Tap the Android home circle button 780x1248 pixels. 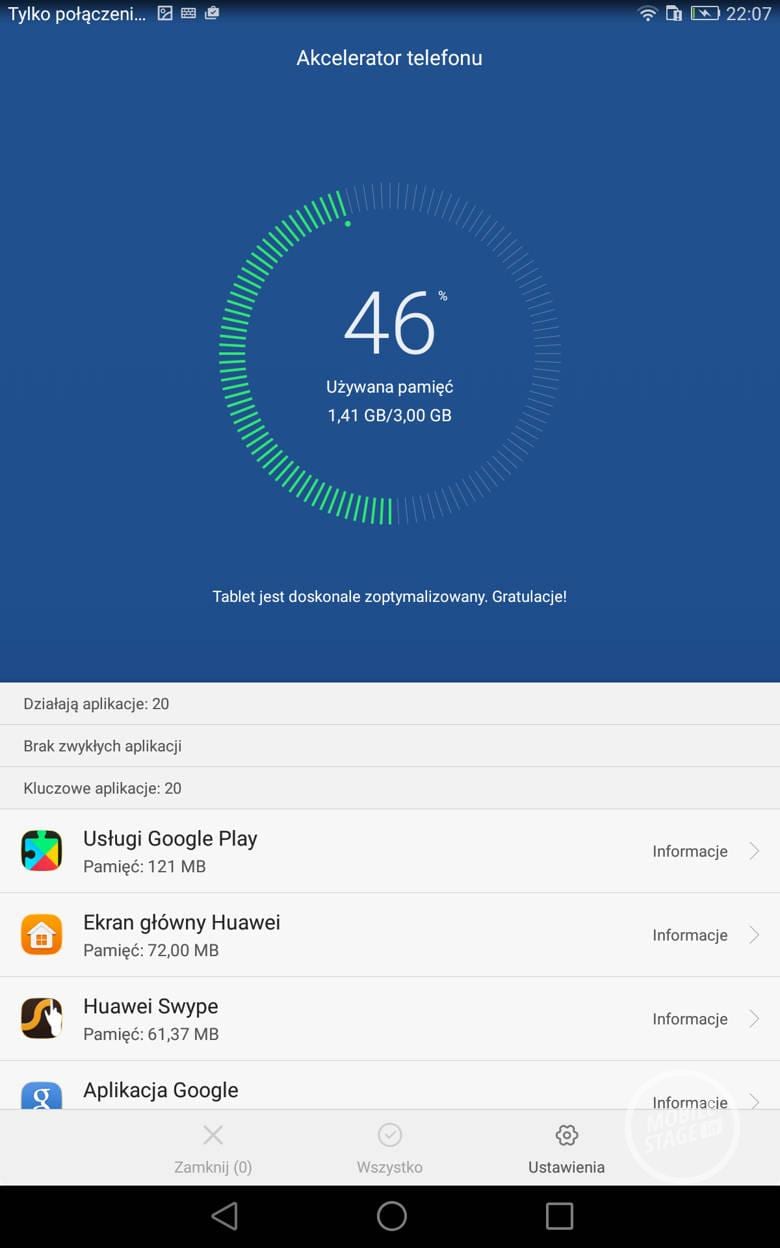(391, 1216)
